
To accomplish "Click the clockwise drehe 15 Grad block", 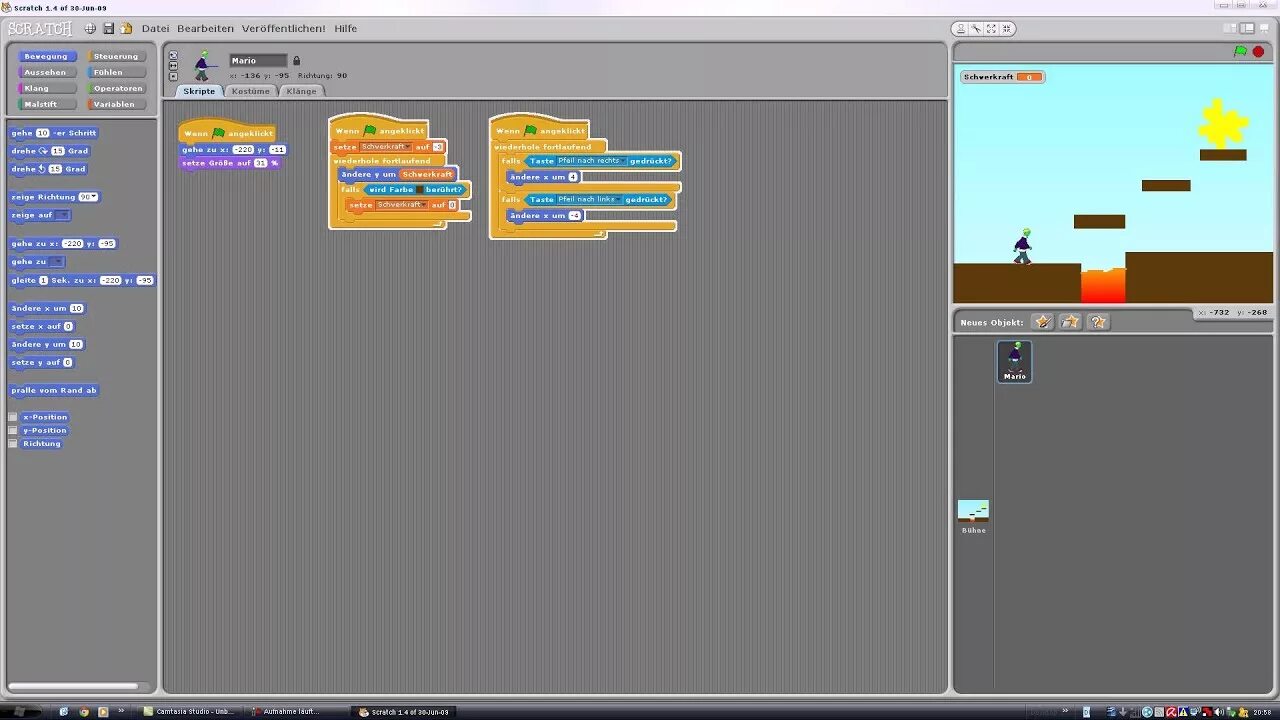I will click(x=49, y=151).
